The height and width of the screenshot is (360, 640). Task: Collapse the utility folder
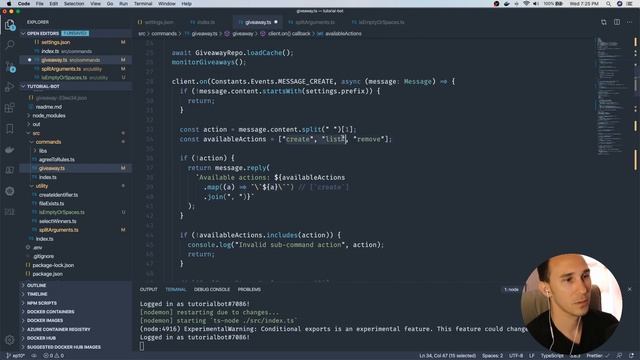pyautogui.click(x=42, y=186)
